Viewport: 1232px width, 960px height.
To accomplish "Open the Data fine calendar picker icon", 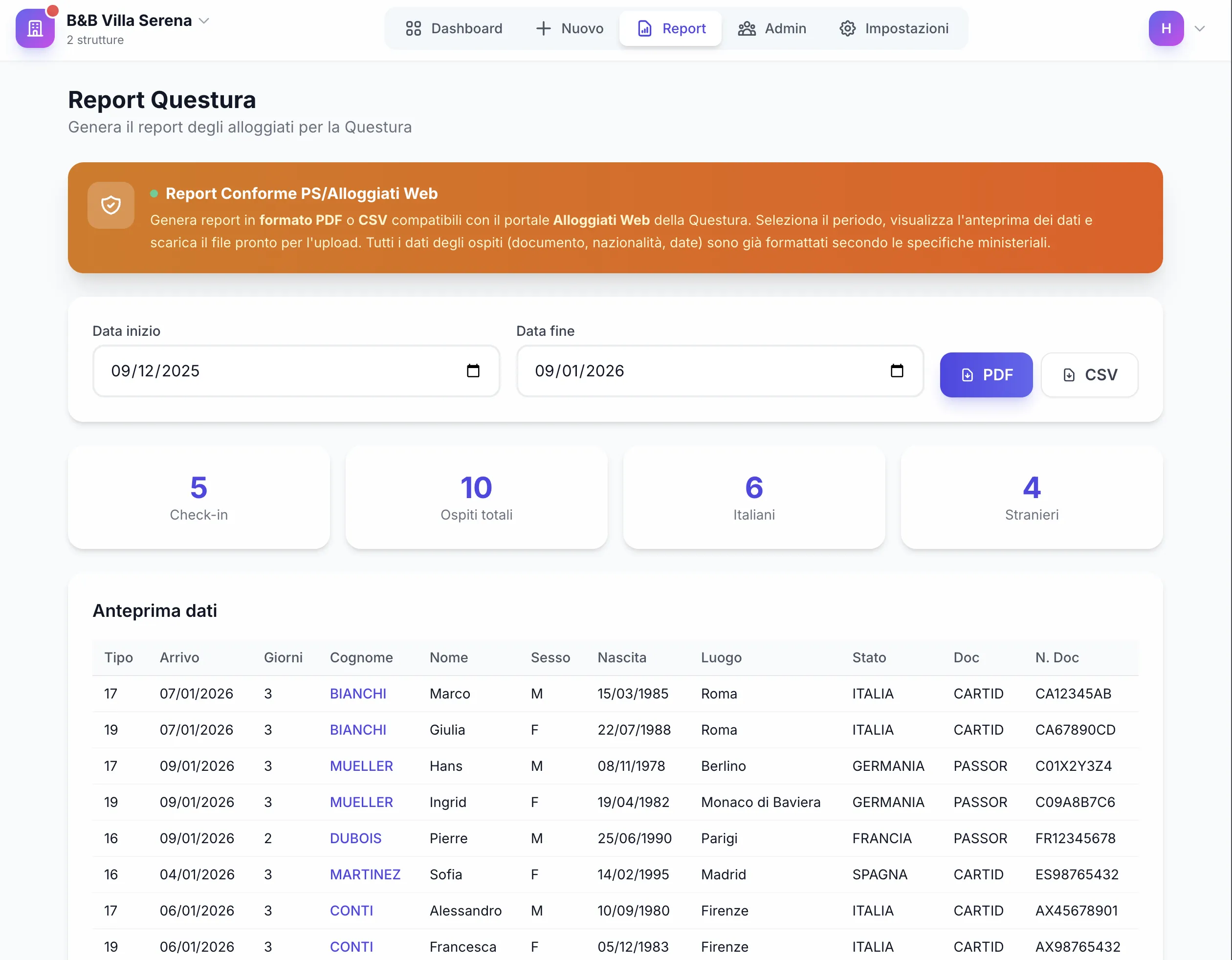I will 896,371.
